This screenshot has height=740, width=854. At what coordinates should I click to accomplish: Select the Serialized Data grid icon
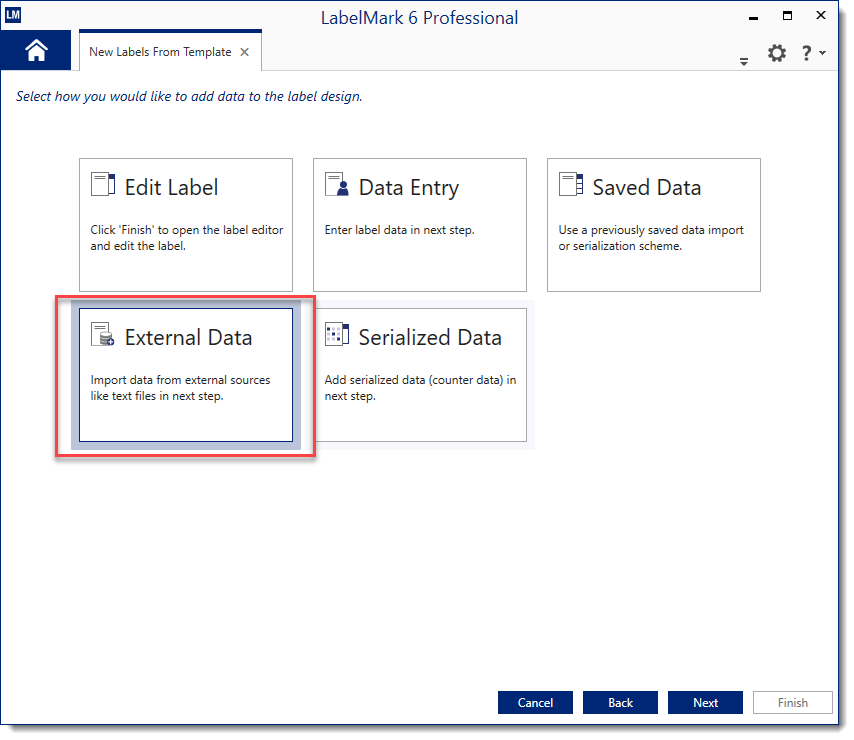[337, 335]
